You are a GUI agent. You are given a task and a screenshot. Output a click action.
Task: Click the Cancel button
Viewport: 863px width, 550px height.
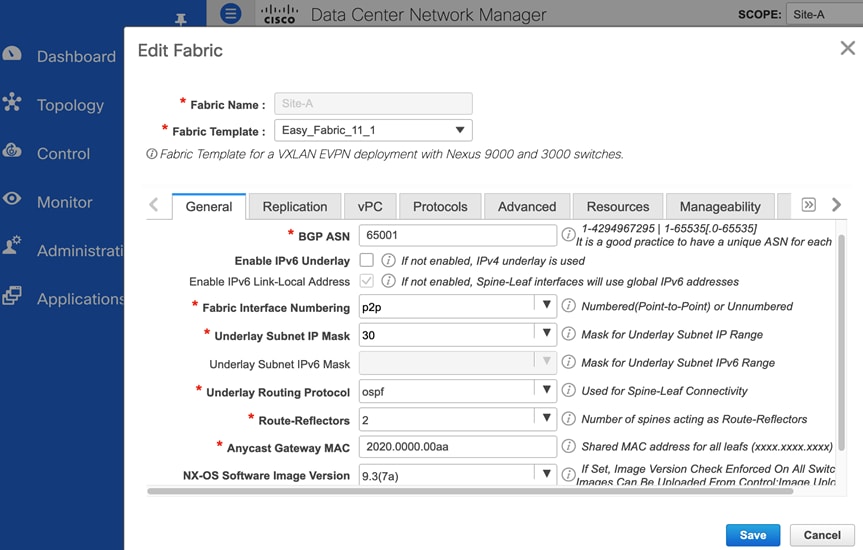822,535
